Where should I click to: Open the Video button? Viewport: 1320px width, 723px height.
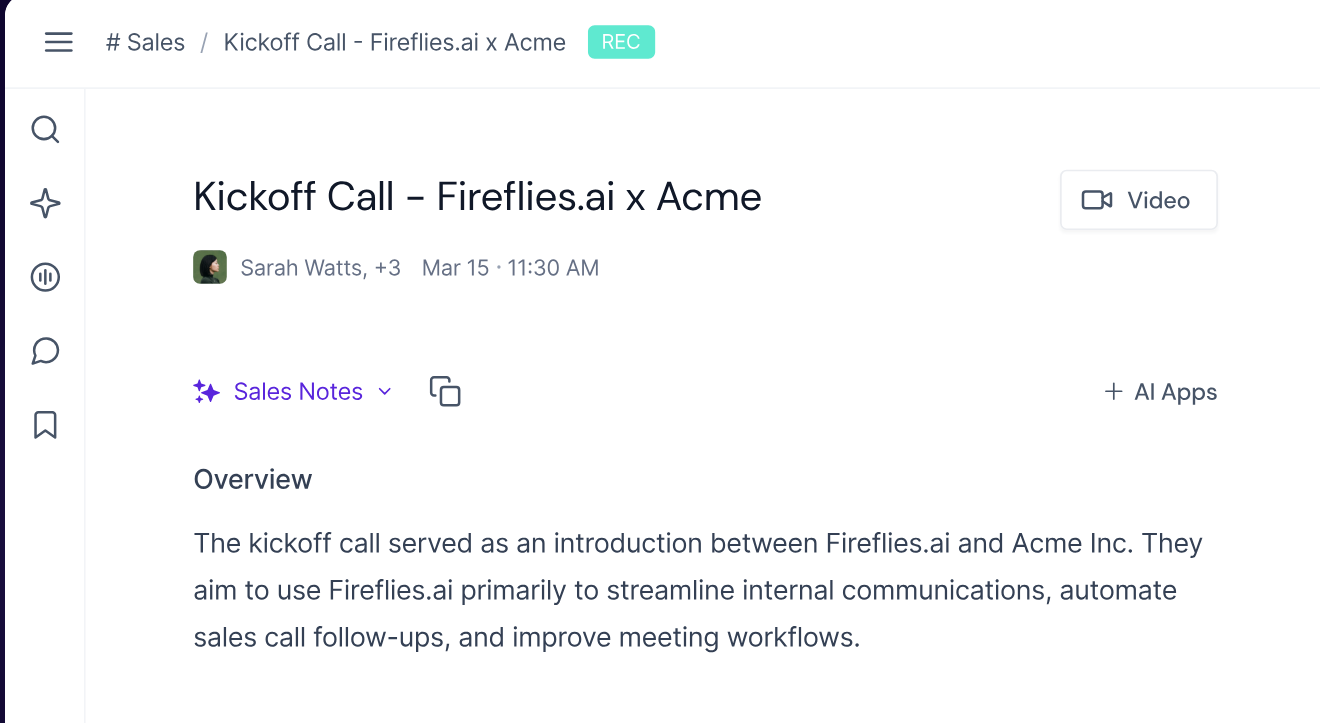[x=1138, y=200]
